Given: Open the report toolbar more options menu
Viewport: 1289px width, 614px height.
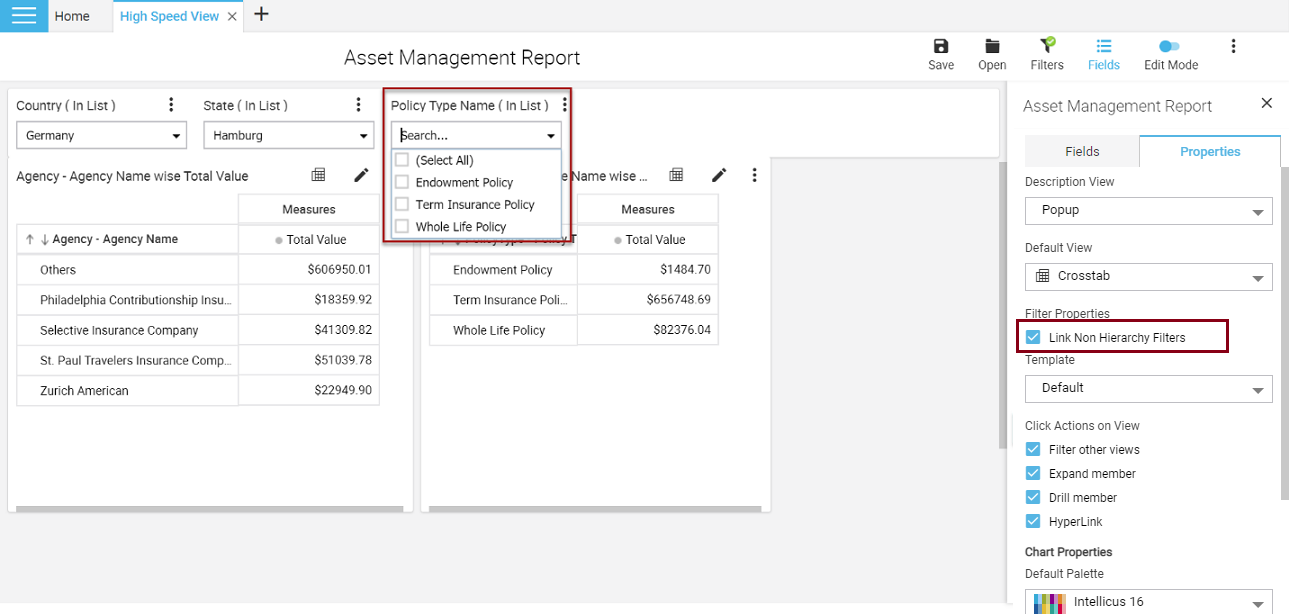Looking at the screenshot, I should click(x=1234, y=46).
